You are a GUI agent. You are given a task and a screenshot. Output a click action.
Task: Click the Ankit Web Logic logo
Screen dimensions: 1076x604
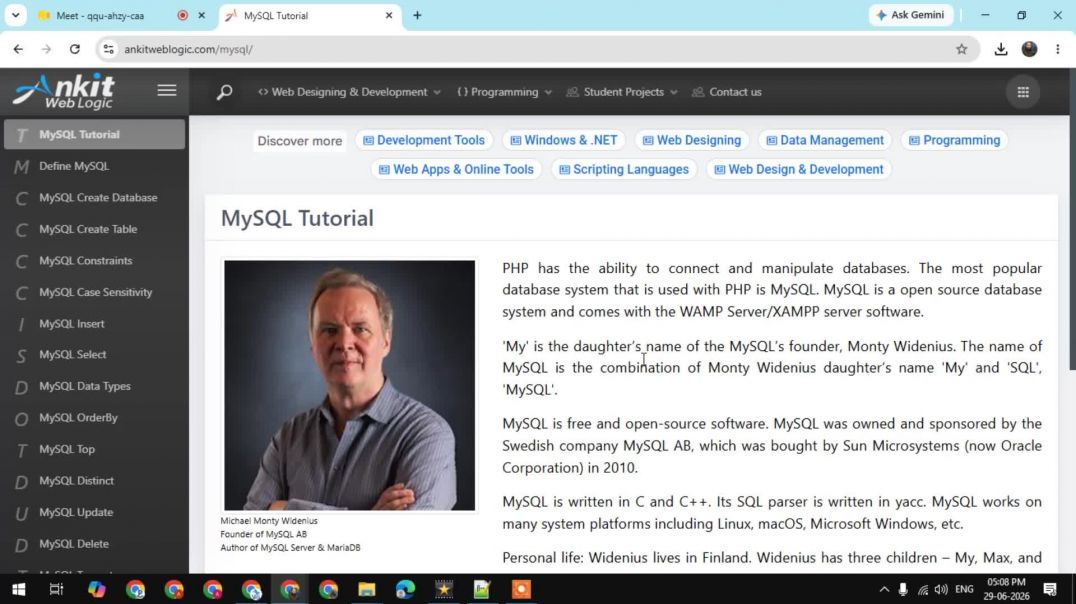(x=65, y=91)
